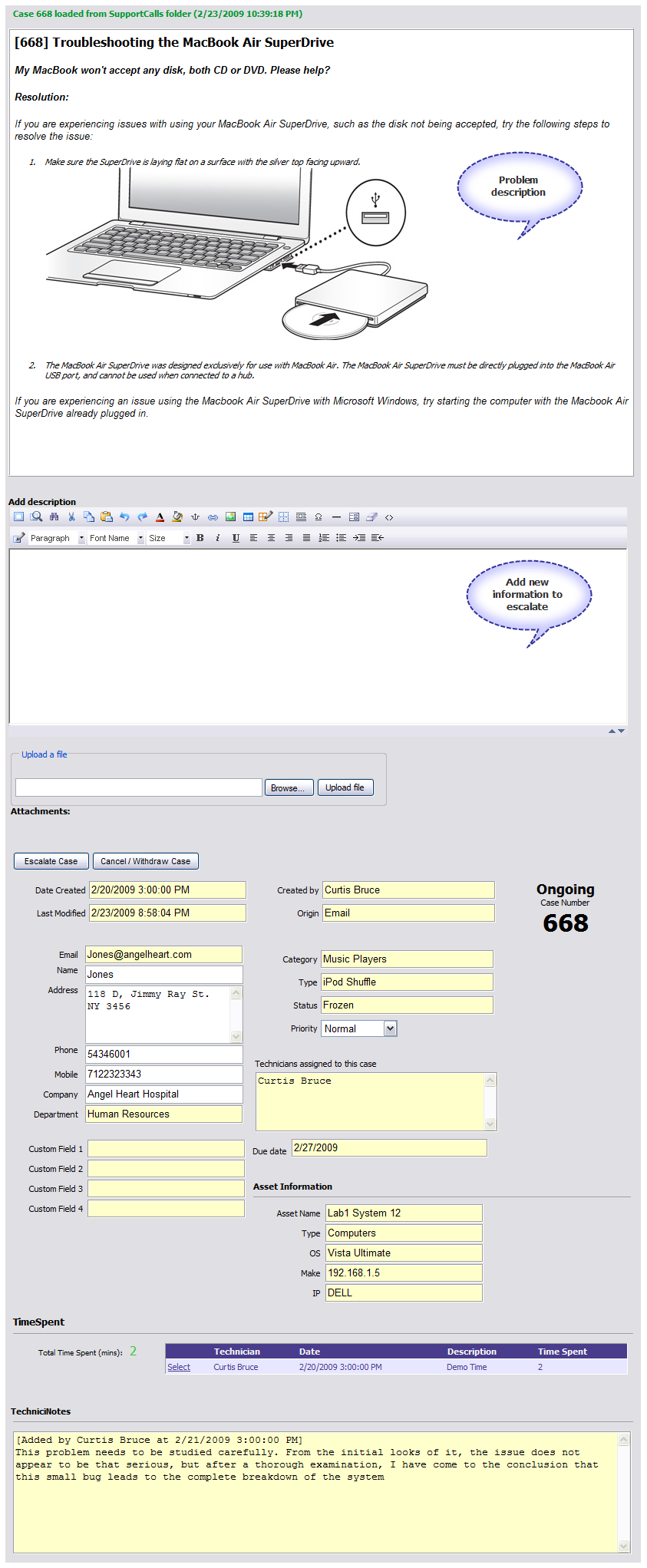This screenshot has height=1568, width=647.
Task: Click the copy icon in editor toolbar
Action: [89, 517]
